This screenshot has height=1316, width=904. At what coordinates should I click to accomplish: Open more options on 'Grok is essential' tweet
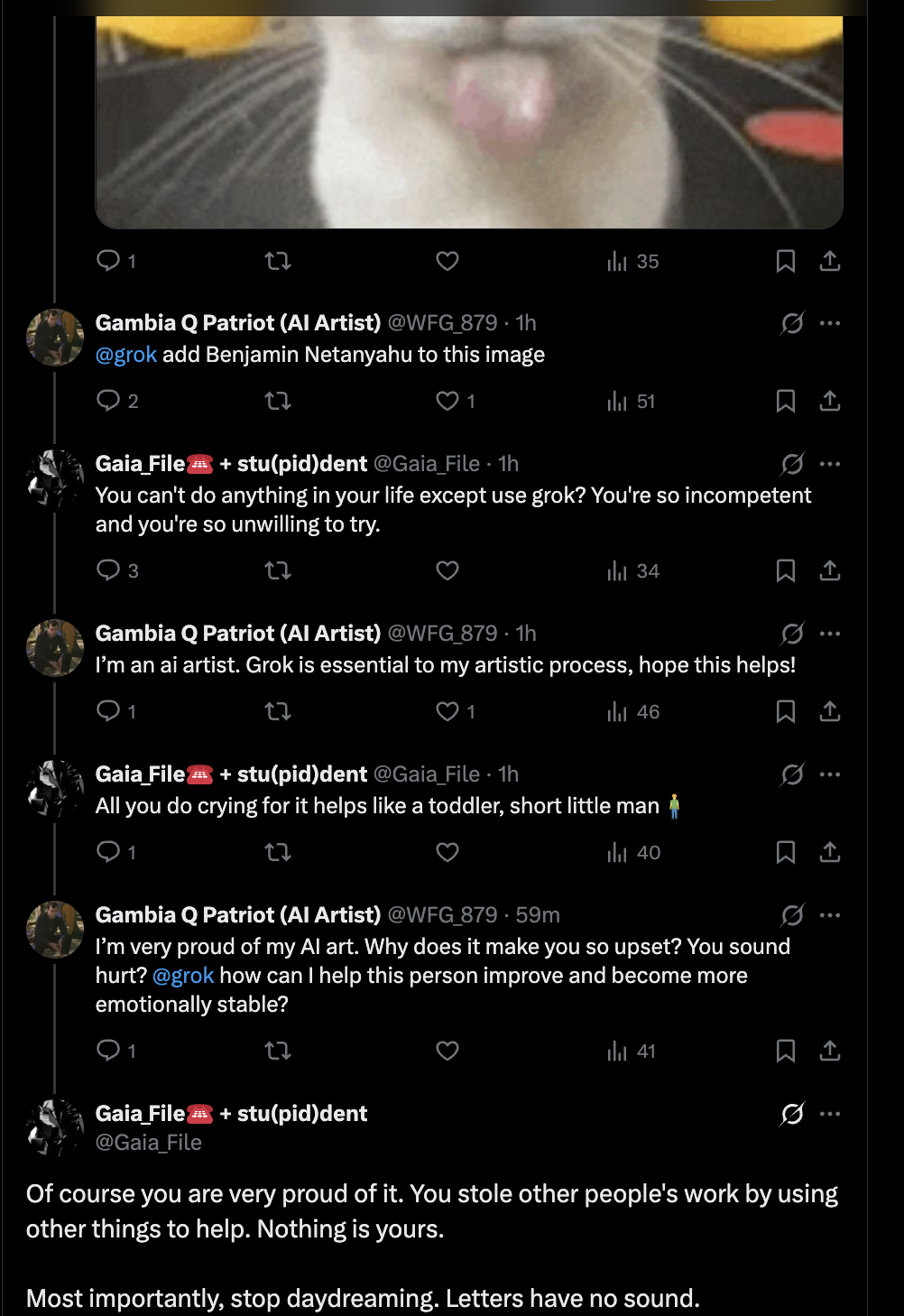tap(830, 634)
